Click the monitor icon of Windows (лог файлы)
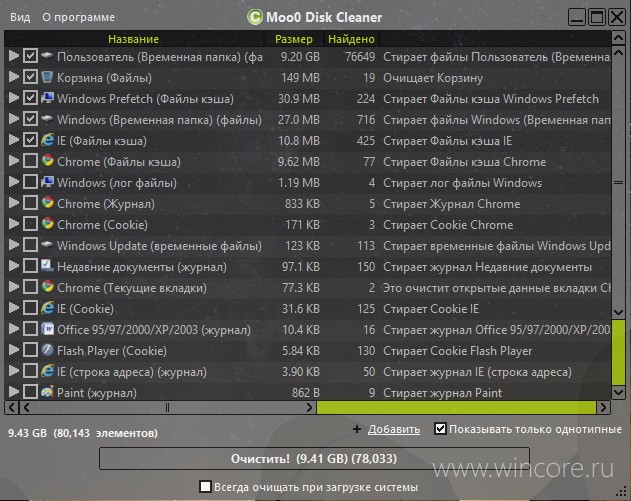Viewport: 631px width, 501px height. click(x=47, y=181)
